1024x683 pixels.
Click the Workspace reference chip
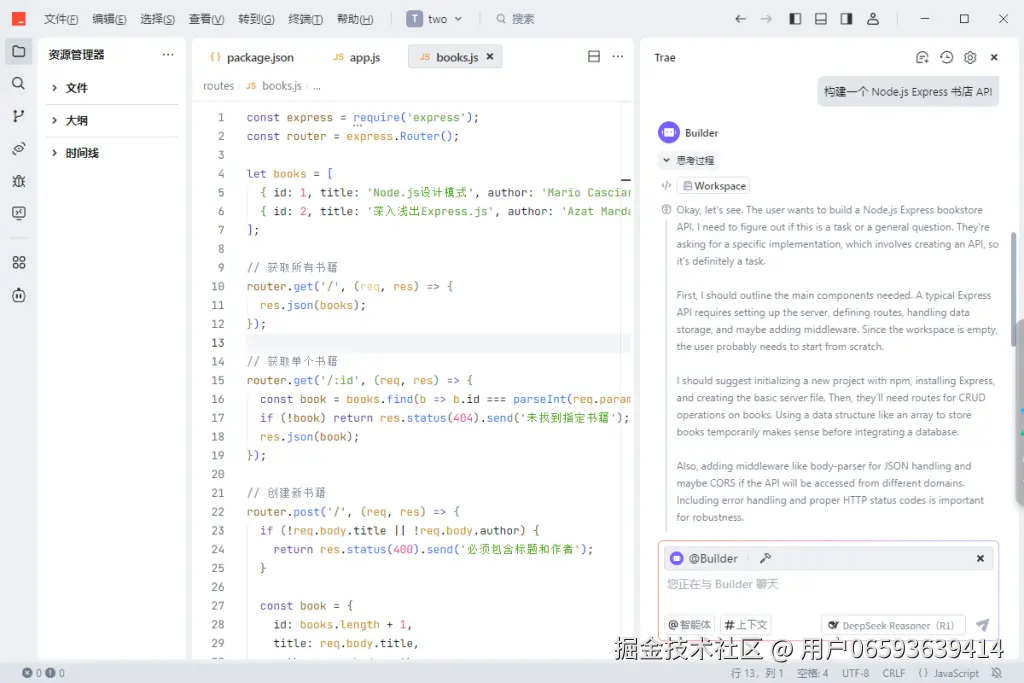tap(713, 186)
